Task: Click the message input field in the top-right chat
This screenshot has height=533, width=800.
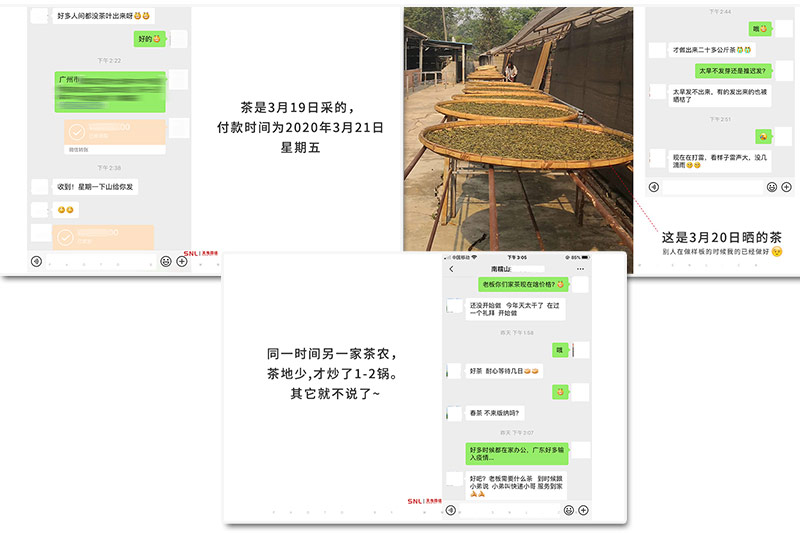Action: [713, 187]
